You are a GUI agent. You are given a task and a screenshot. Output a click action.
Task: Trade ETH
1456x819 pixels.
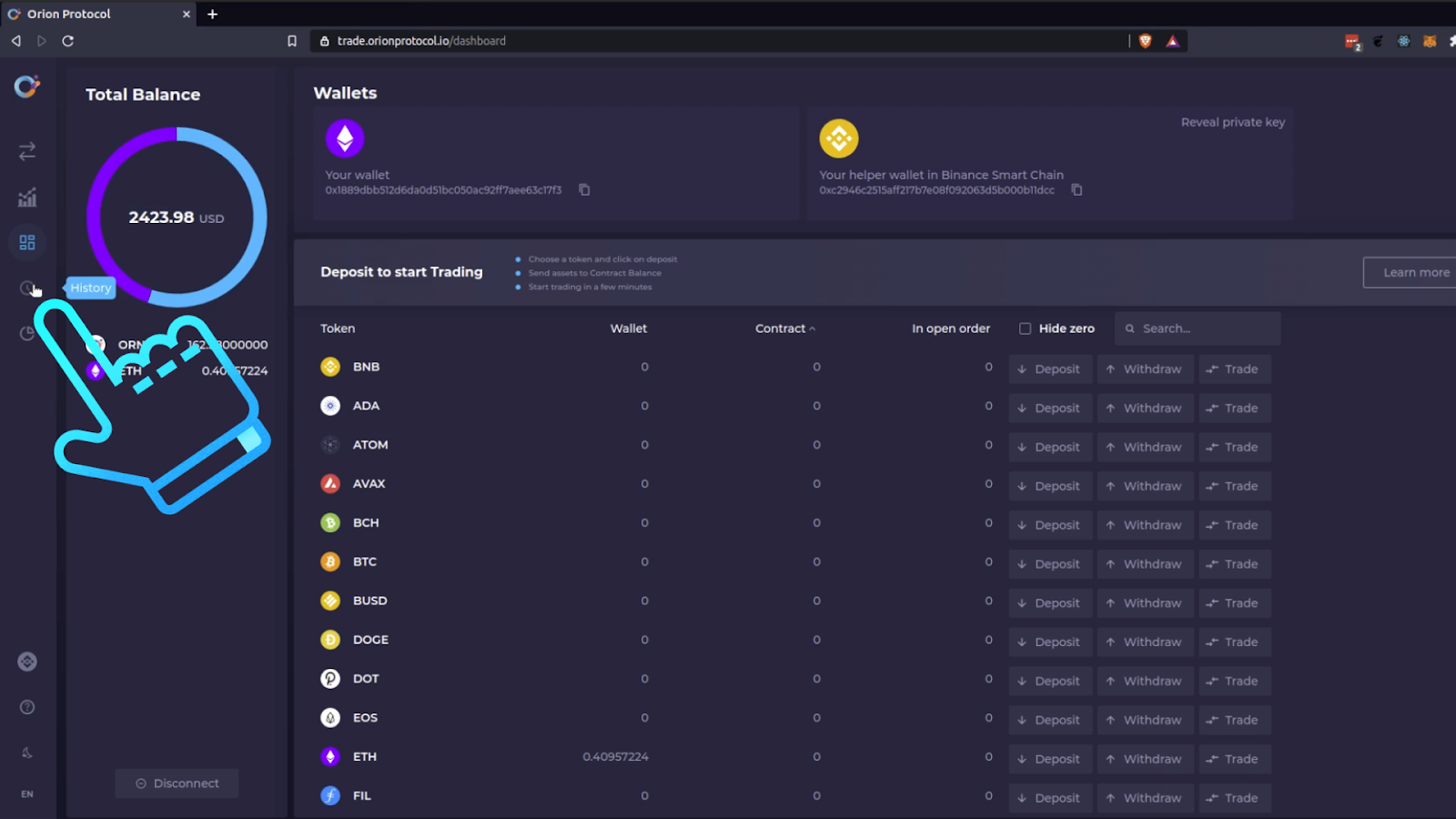pos(1235,759)
